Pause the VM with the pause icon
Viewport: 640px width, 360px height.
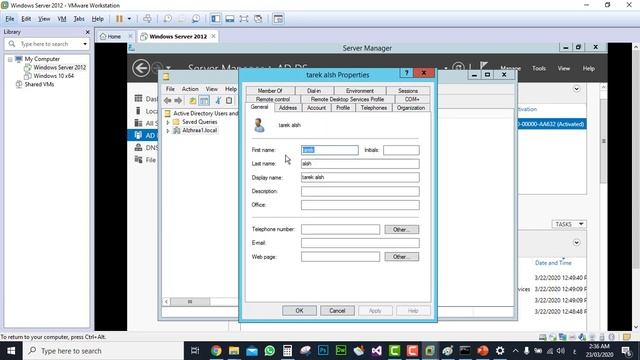click(119, 19)
